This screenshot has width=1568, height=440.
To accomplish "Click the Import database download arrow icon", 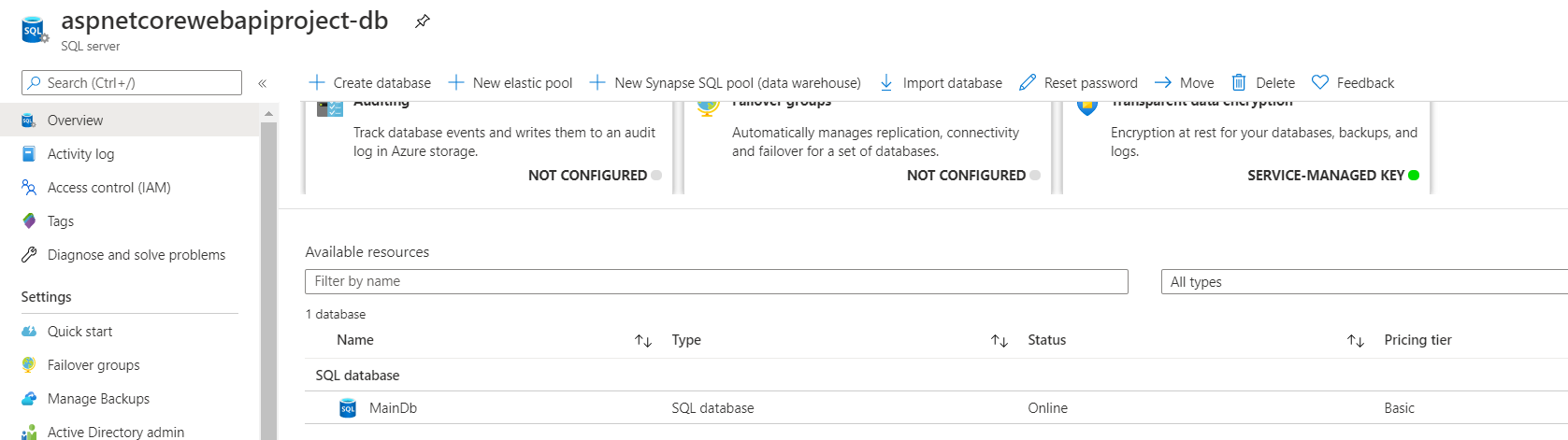I will pyautogui.click(x=886, y=83).
